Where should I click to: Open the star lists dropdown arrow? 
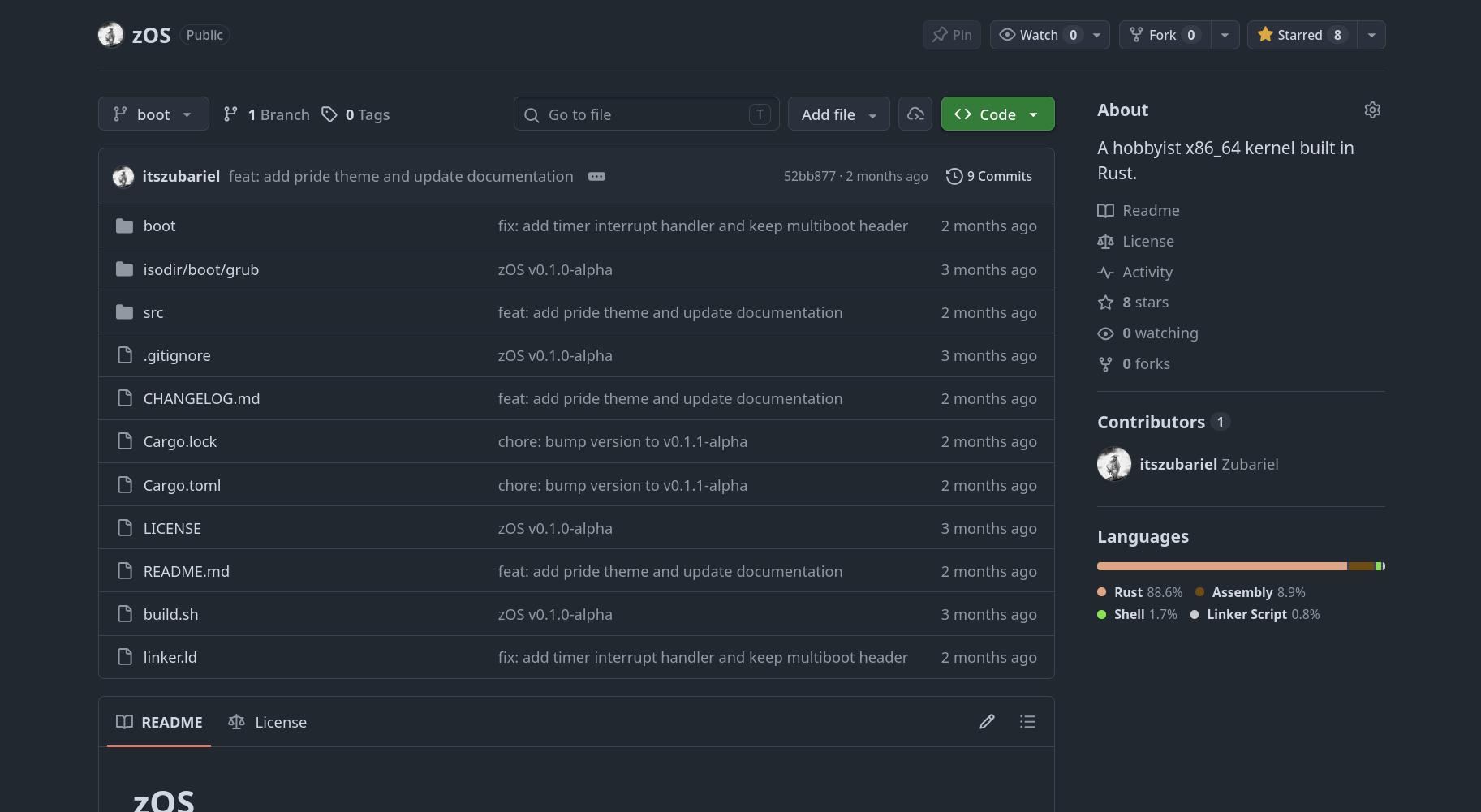tap(1371, 35)
